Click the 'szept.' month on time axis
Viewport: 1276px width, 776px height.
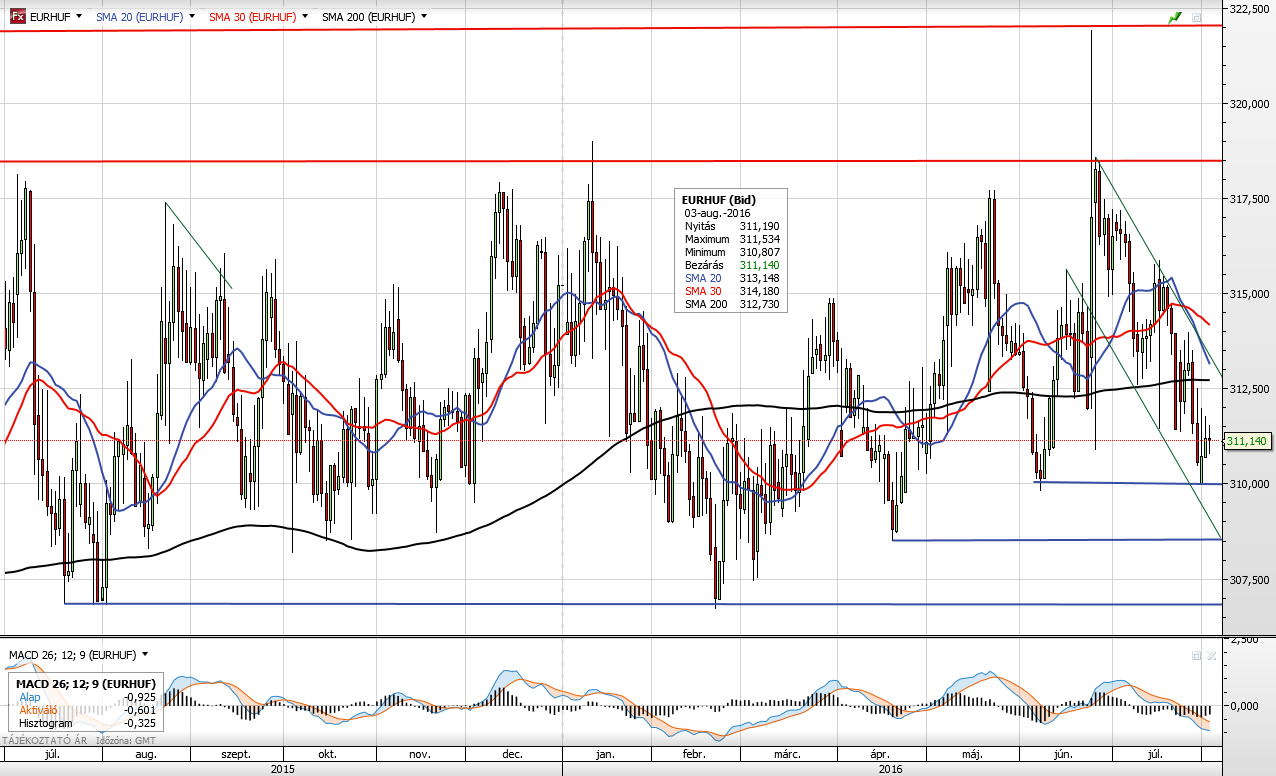coord(235,755)
